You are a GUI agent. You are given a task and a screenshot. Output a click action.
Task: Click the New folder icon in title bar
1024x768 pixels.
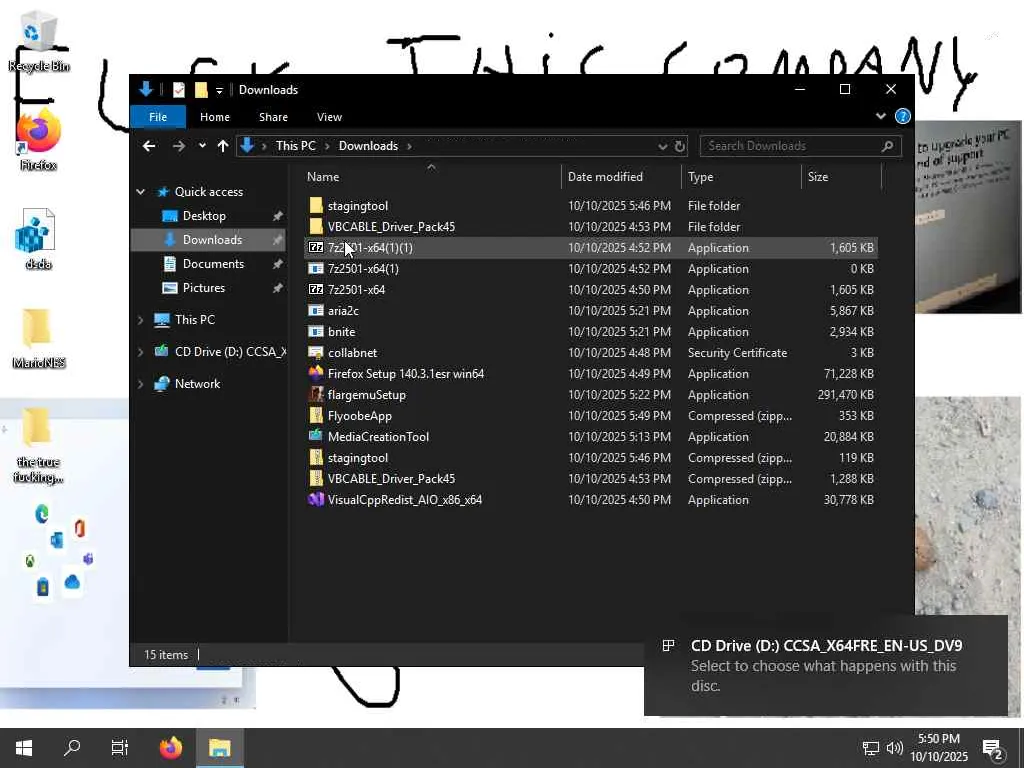click(201, 90)
